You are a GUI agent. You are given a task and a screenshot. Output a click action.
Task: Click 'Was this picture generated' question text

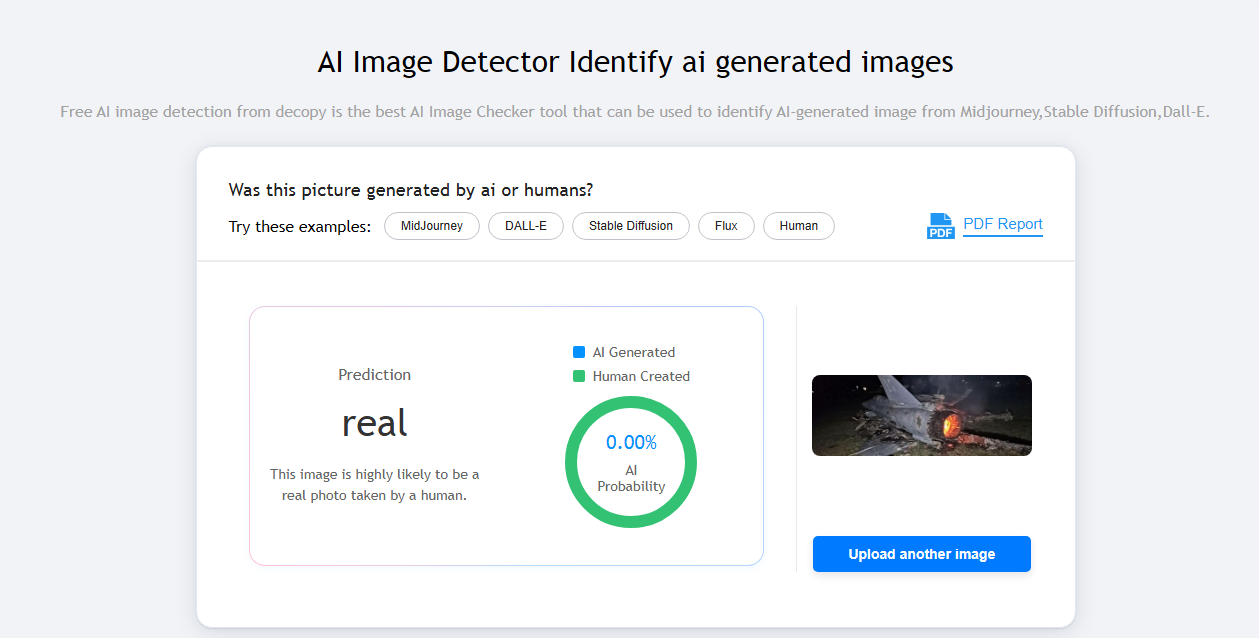[x=411, y=190]
